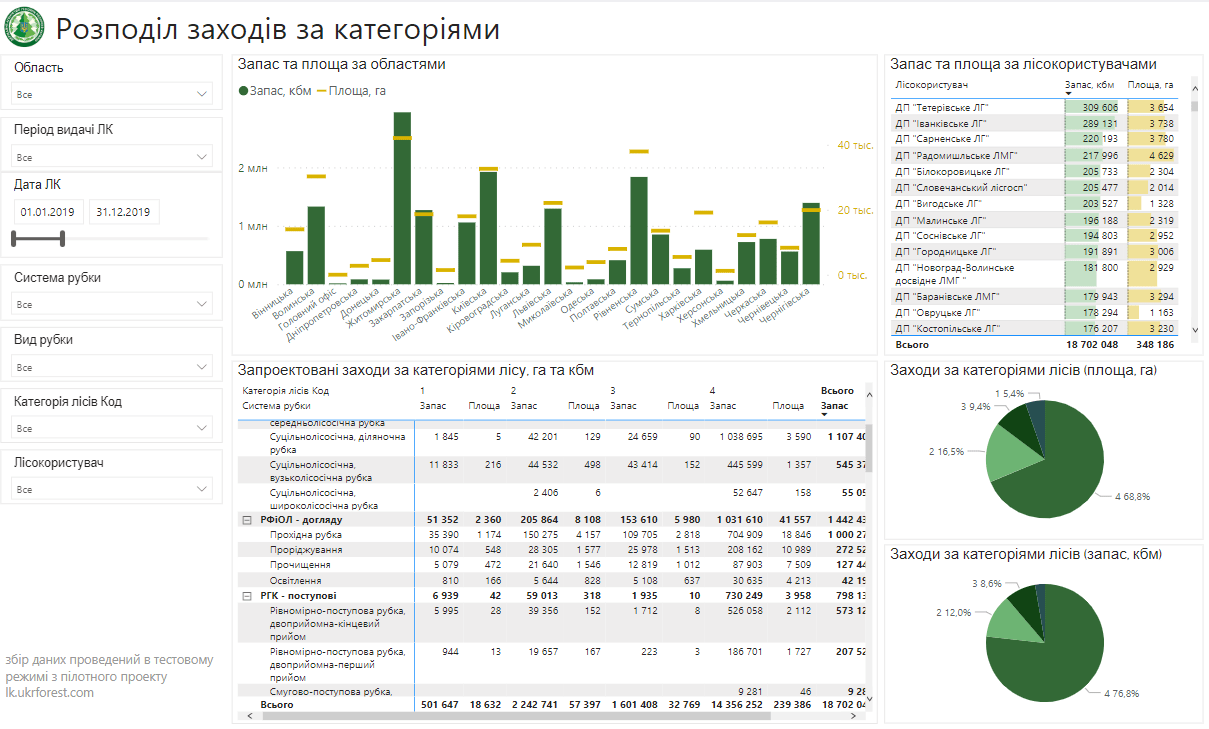Click the sort arrow under Всього Запас column
This screenshot has height=729, width=1209.
824,414
